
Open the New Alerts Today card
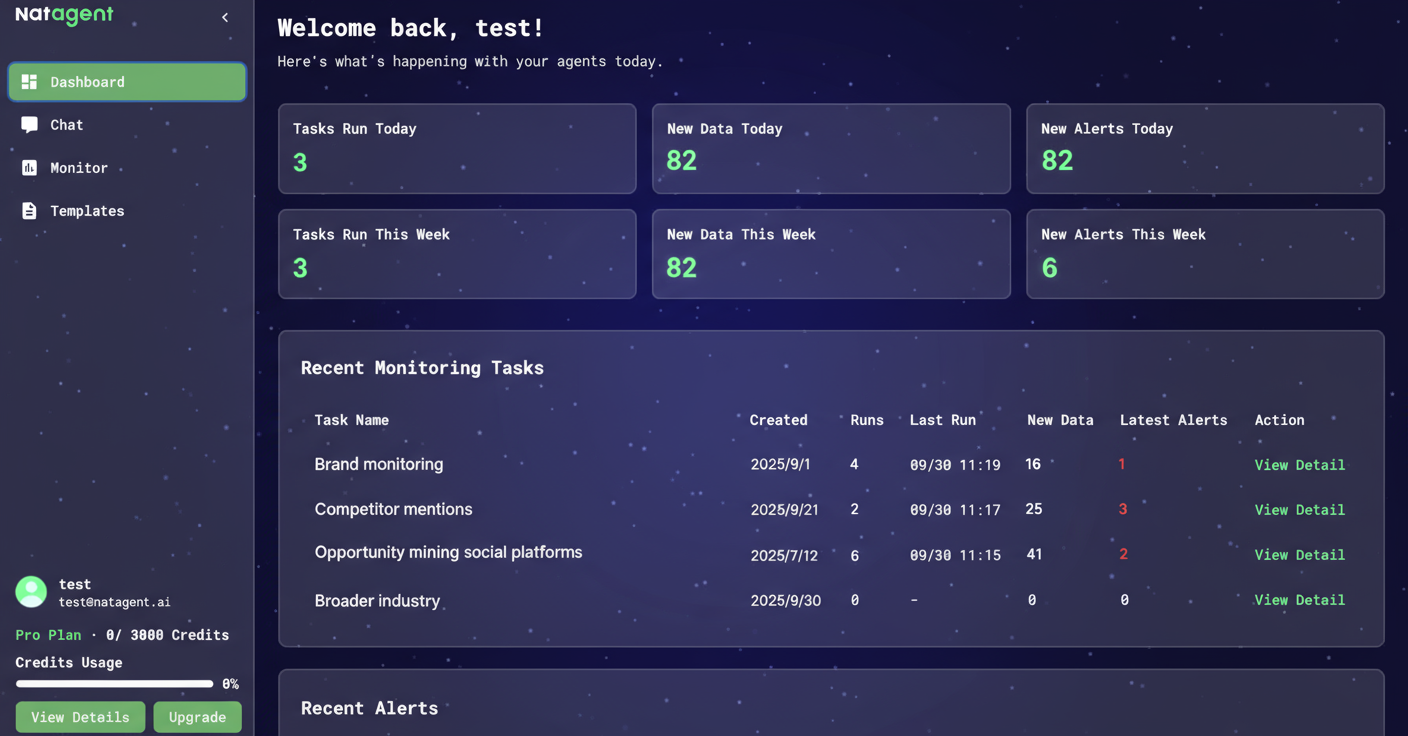click(x=1205, y=148)
